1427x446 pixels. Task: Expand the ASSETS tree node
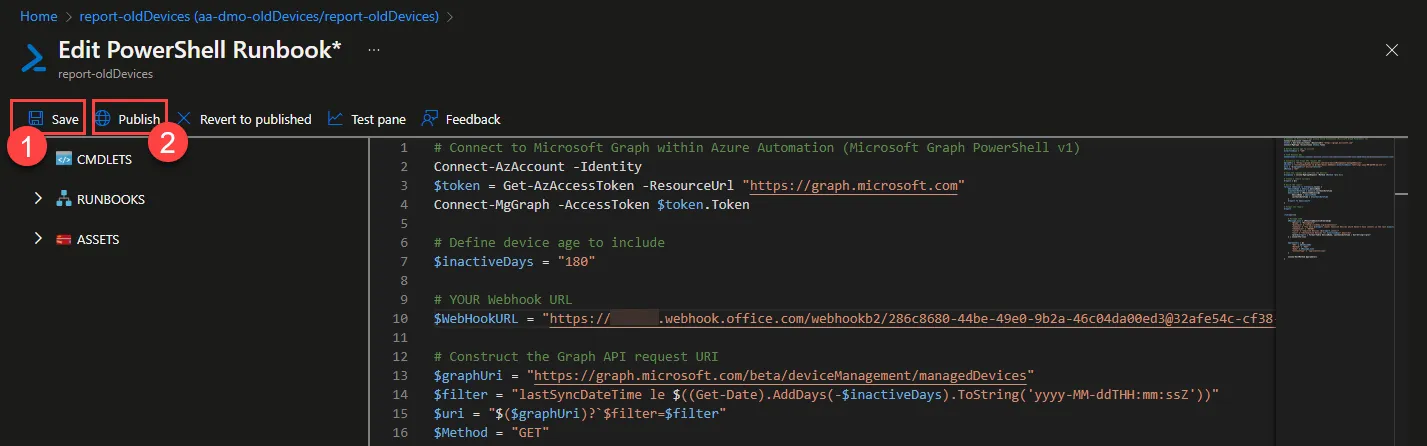38,239
